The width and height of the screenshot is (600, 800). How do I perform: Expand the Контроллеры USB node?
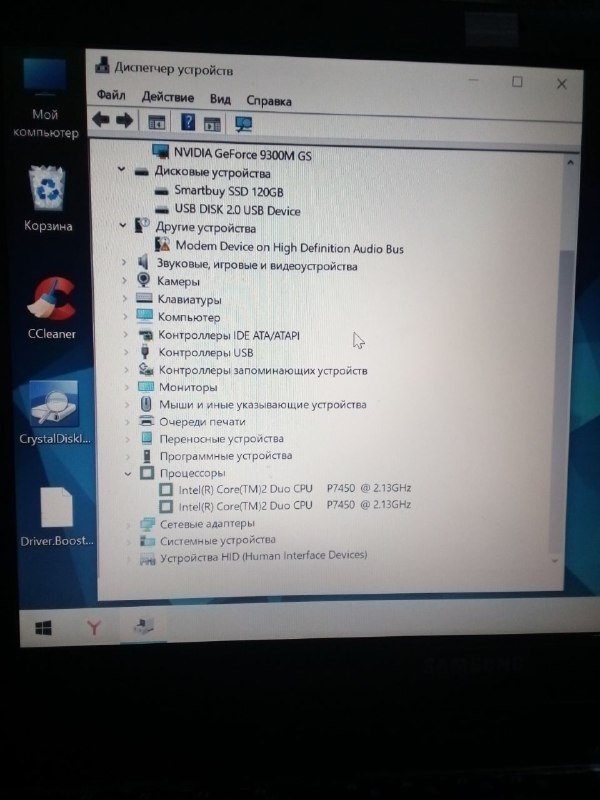pos(126,352)
